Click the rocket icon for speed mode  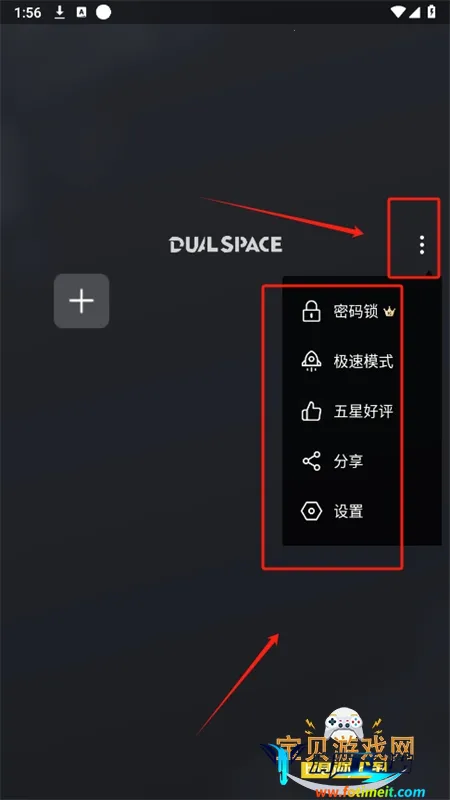[x=311, y=361]
